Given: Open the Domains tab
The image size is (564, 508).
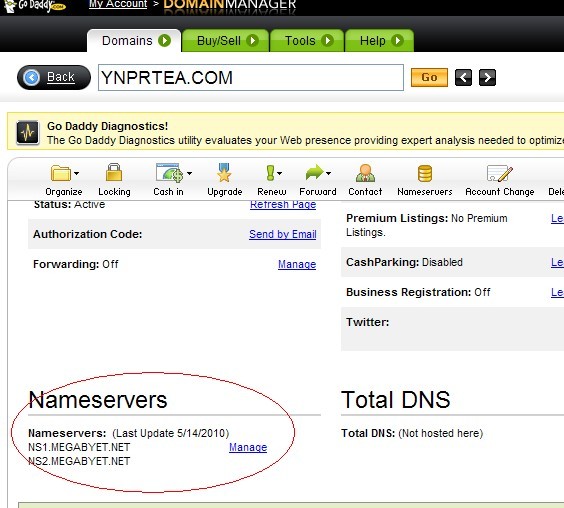Looking at the screenshot, I should 134,41.
